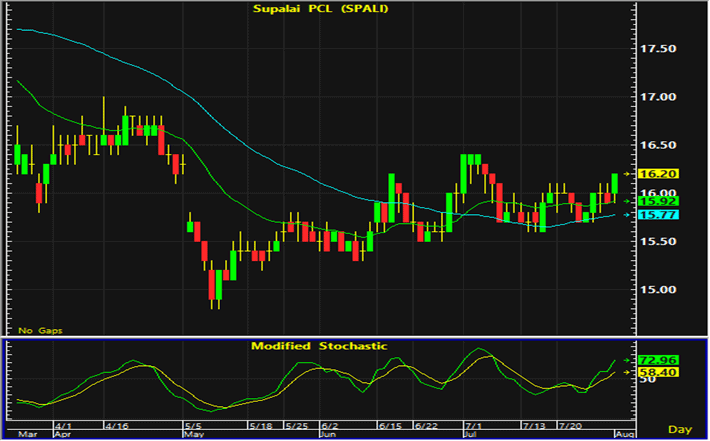710x441 pixels.
Task: Click the 15.77 cyan moving average value
Action: pyautogui.click(x=658, y=215)
